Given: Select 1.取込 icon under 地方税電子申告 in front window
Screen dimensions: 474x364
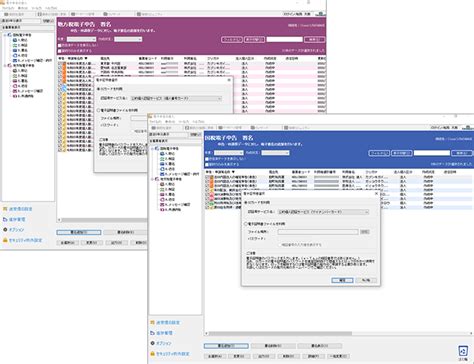Looking at the screenshot, I should click(x=162, y=184).
